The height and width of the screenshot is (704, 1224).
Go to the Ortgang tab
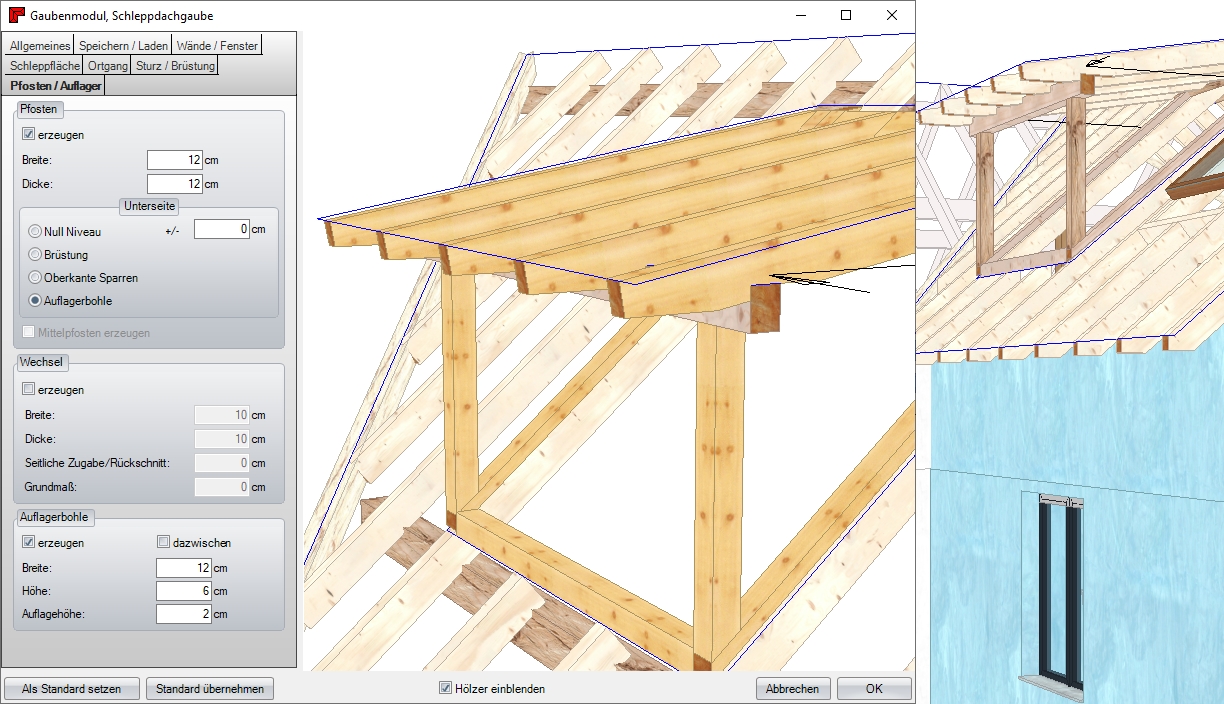pyautogui.click(x=108, y=66)
